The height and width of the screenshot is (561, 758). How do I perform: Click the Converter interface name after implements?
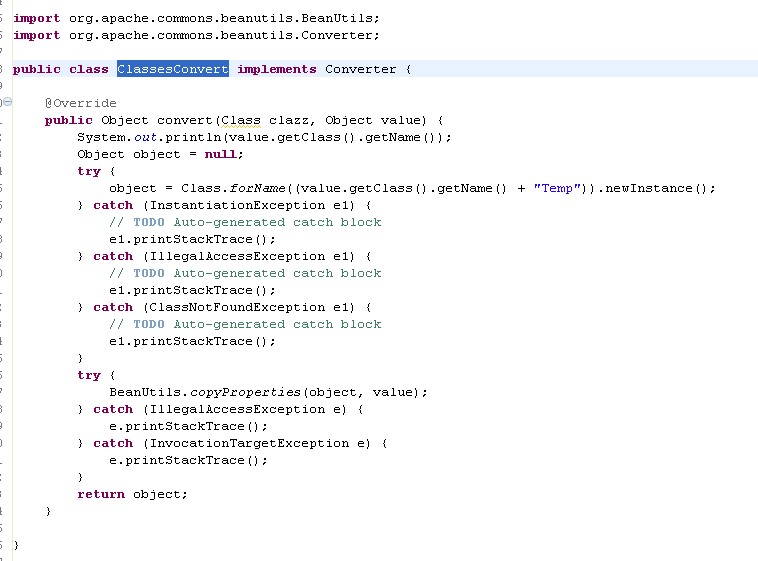pos(360,69)
